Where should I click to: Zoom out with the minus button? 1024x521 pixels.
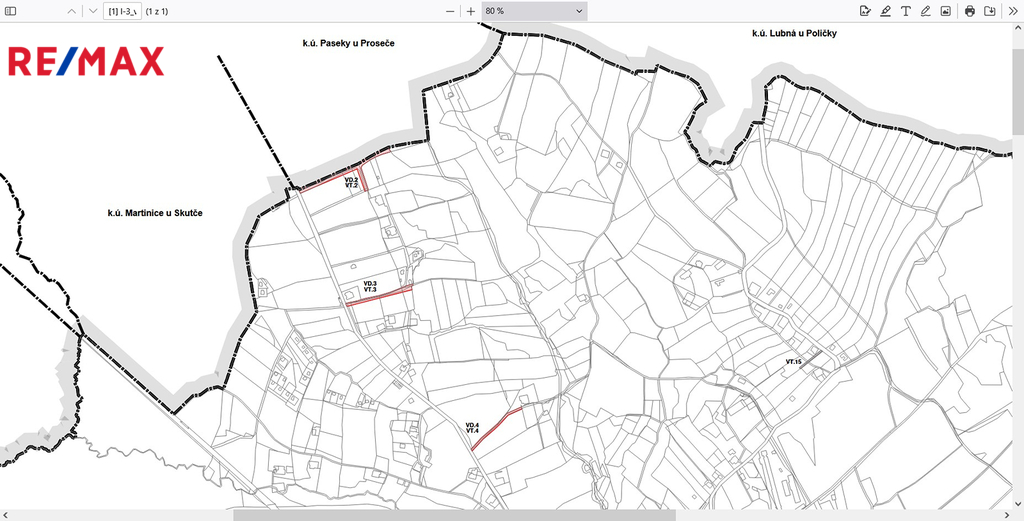click(450, 11)
